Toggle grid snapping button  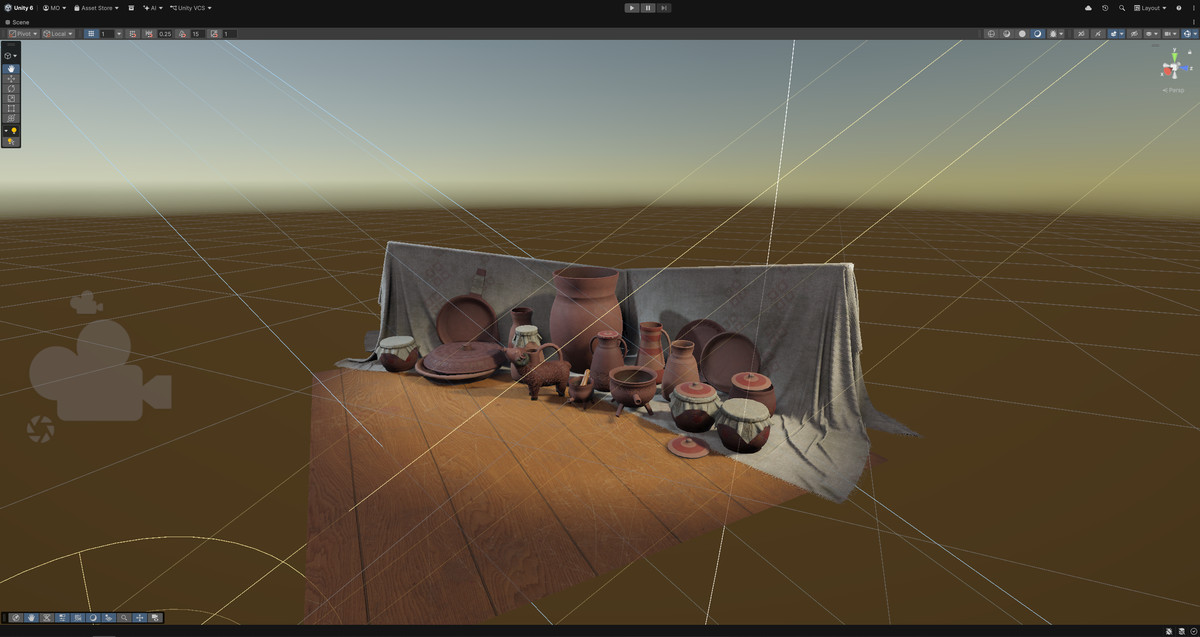[x=132, y=33]
